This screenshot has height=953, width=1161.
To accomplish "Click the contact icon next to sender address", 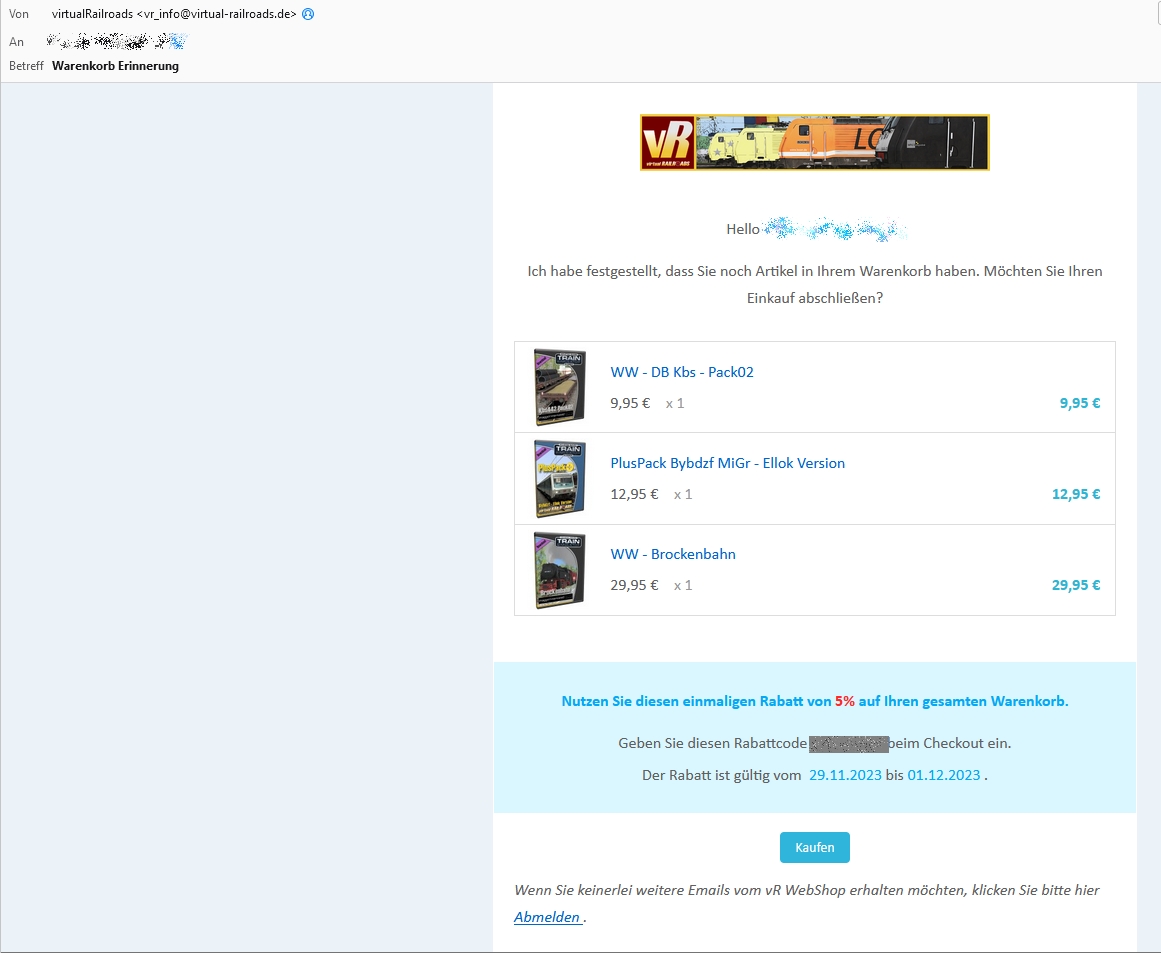I will [308, 14].
